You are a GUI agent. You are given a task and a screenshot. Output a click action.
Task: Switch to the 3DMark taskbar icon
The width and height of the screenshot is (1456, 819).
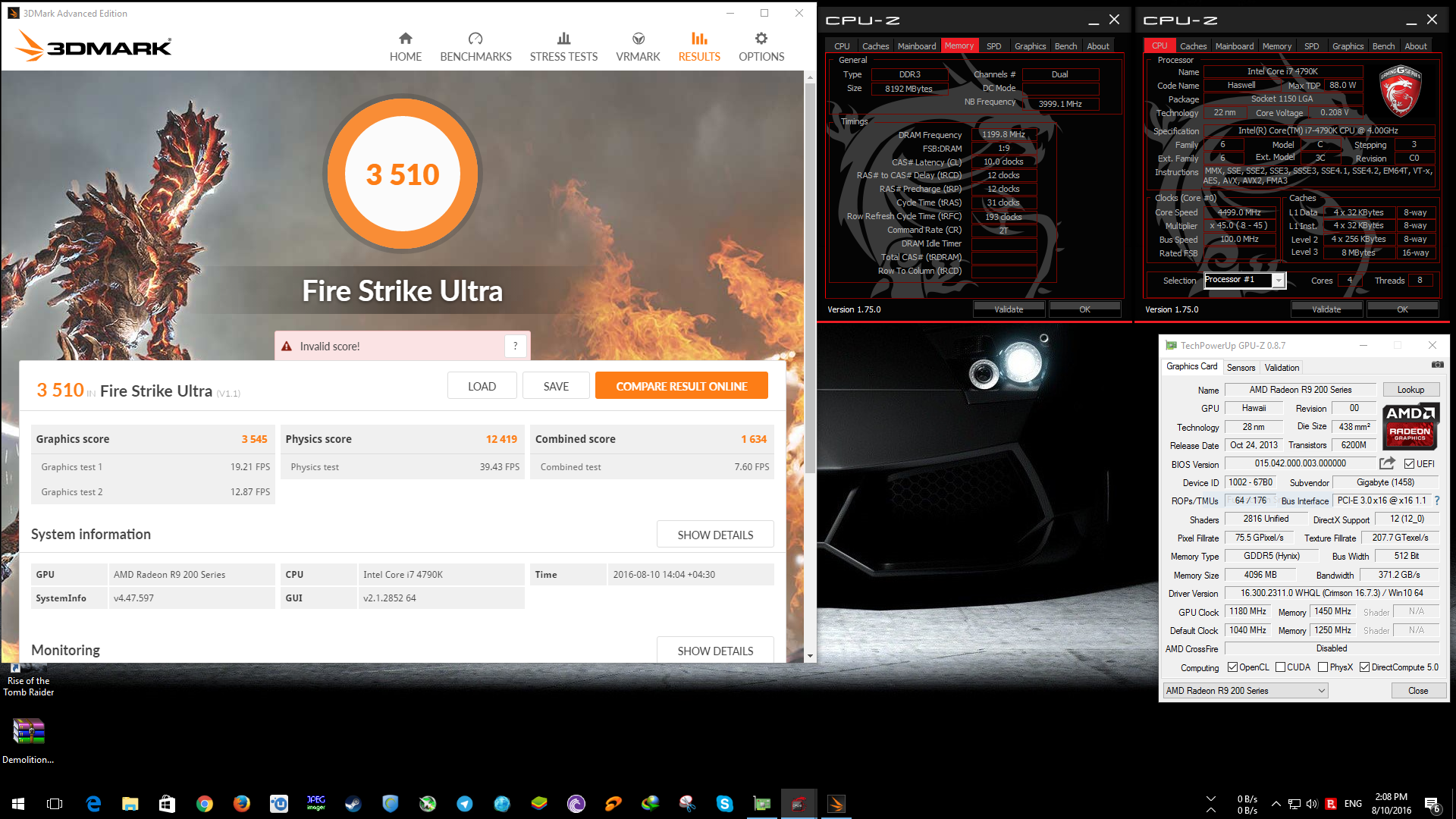[836, 804]
